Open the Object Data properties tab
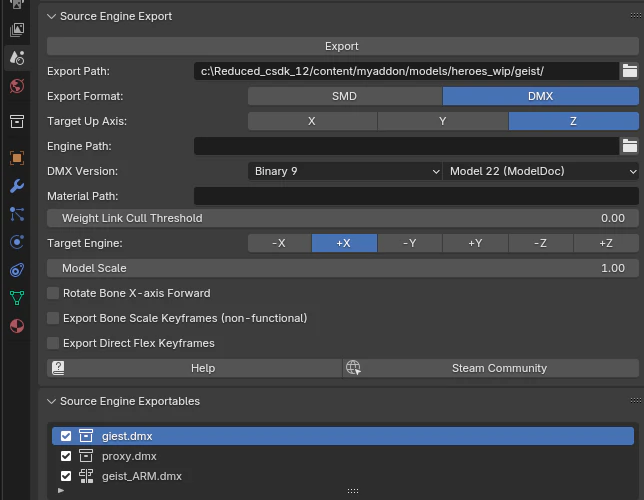 click(x=16, y=298)
